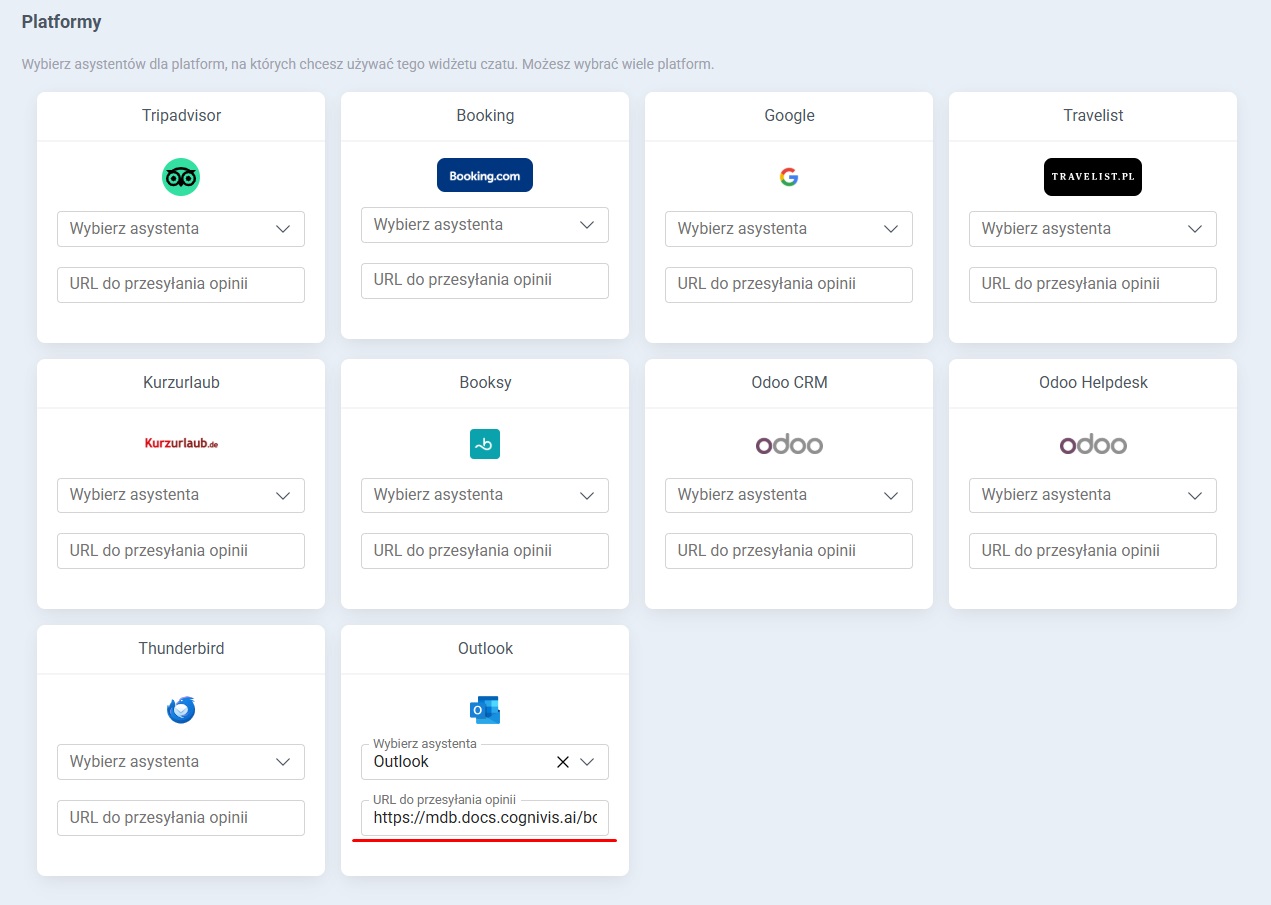Click the Outlook review URL field
The image size is (1271, 905).
pyautogui.click(x=485, y=818)
